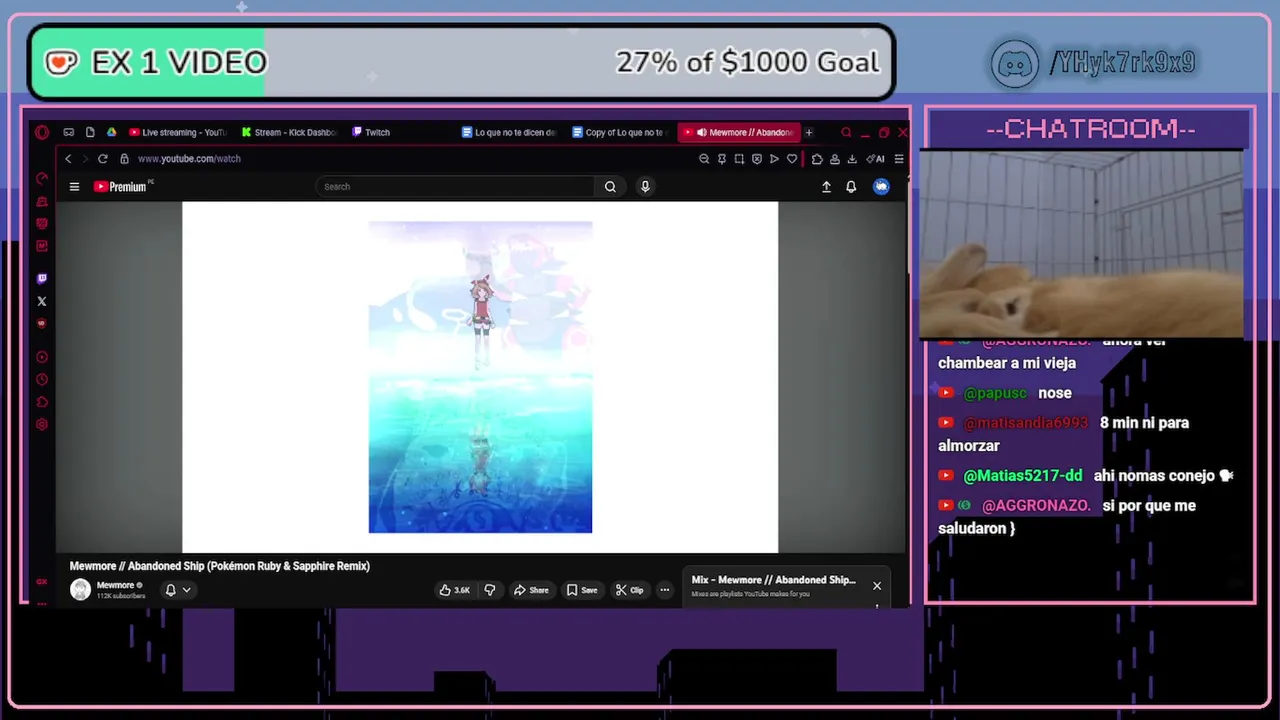Switch to Copy of Lo que tab
This screenshot has height=720, width=1280.
click(619, 132)
